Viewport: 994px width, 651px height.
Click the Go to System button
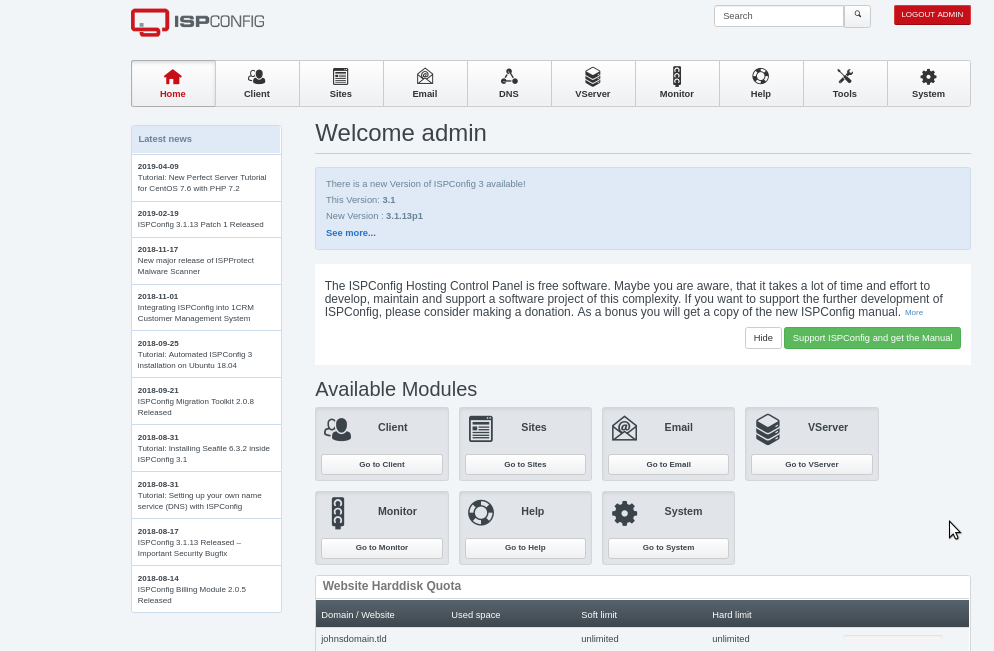(668, 548)
